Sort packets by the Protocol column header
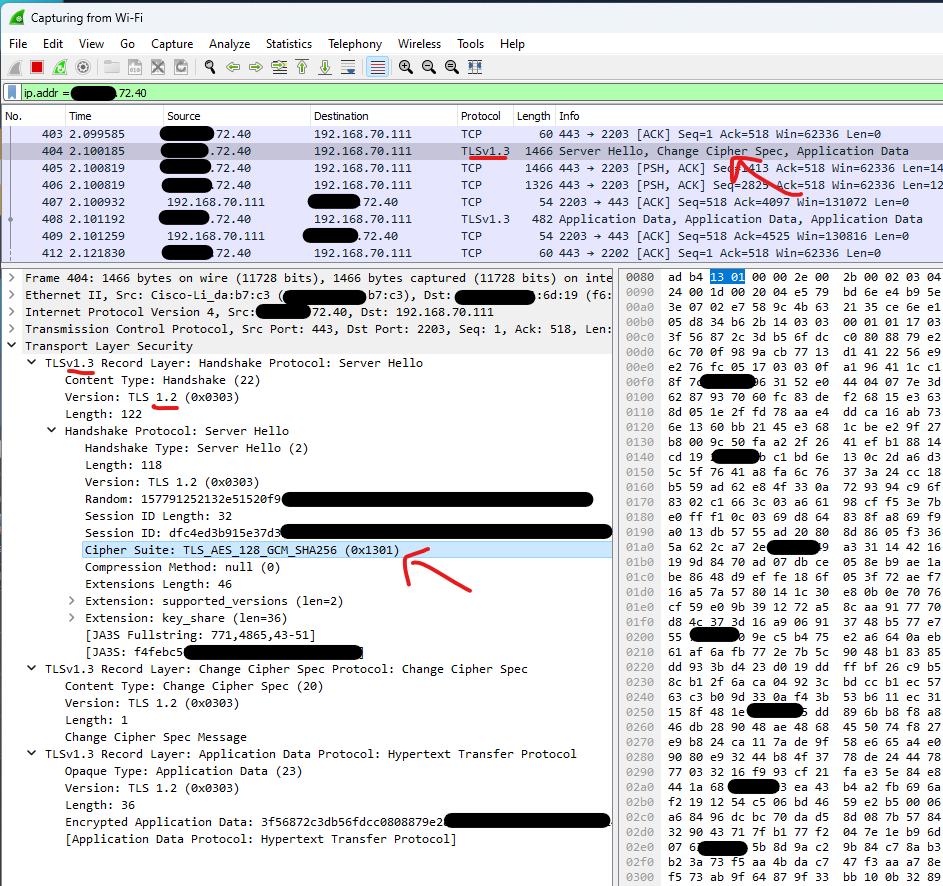This screenshot has height=886, width=943. (485, 116)
